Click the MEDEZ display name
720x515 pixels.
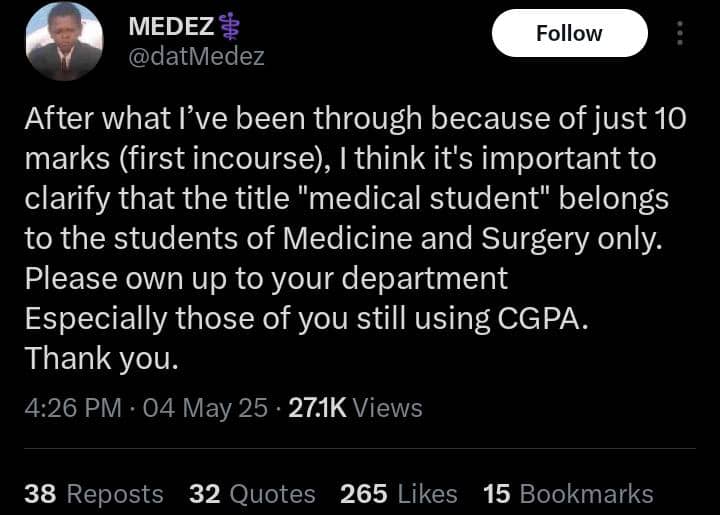pos(171,26)
